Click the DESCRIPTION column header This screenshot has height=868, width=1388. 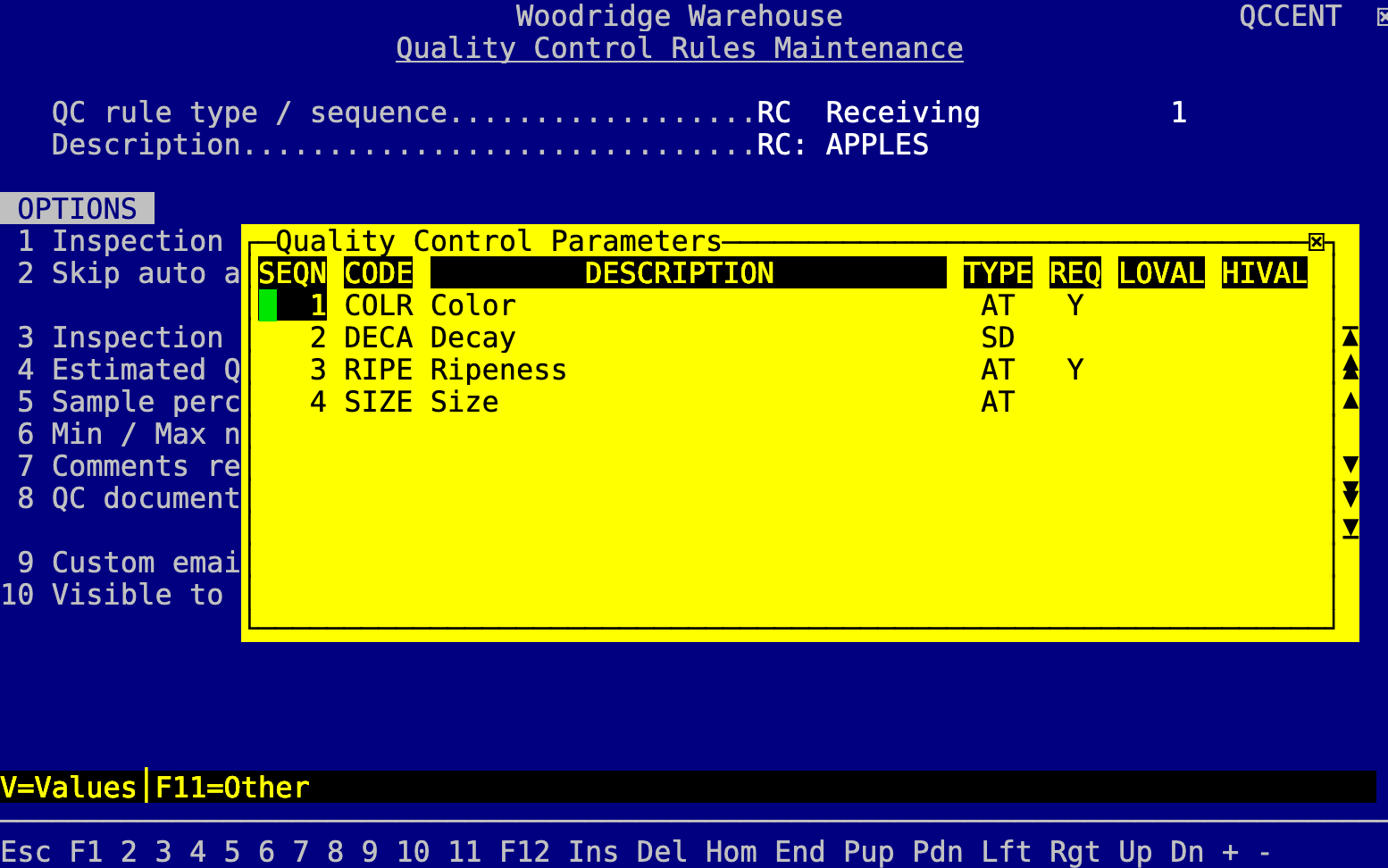point(689,273)
